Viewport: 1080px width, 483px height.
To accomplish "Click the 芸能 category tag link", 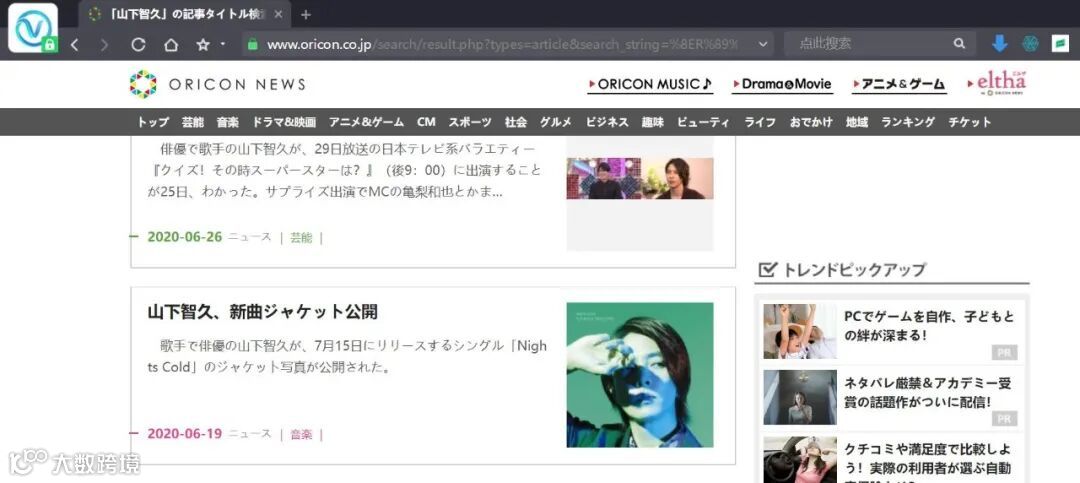I will point(301,238).
